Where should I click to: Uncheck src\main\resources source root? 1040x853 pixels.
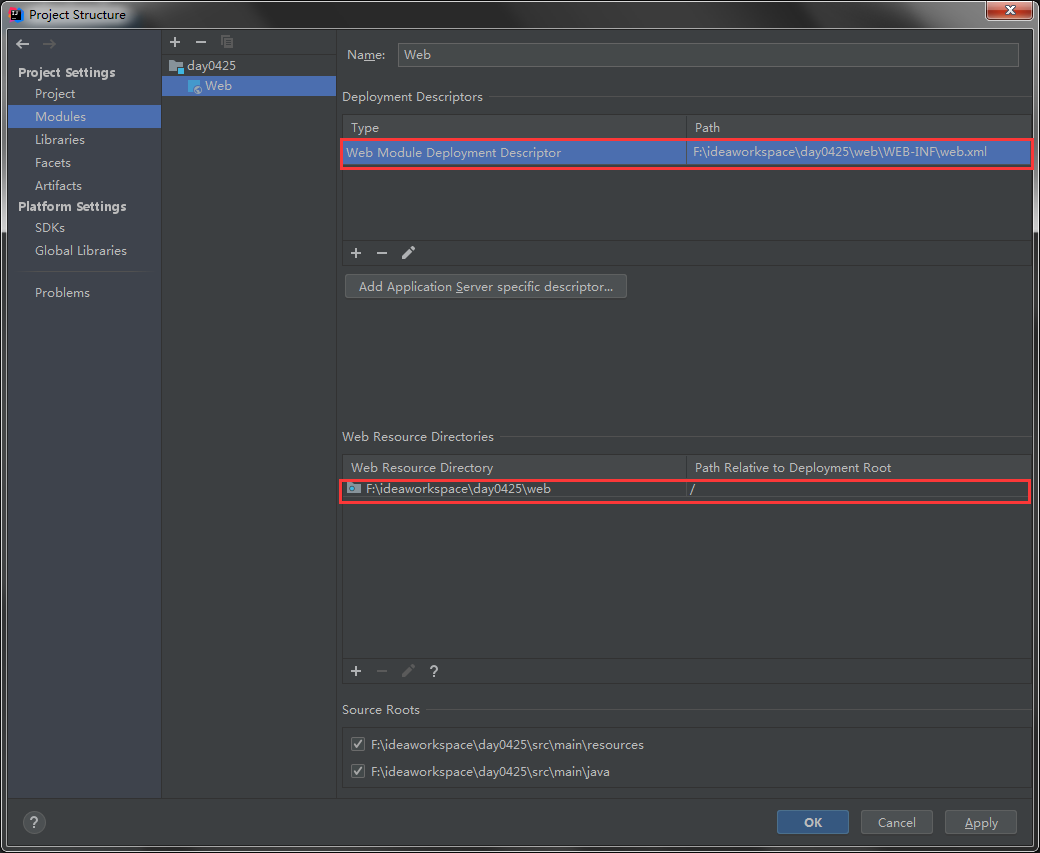coord(358,744)
